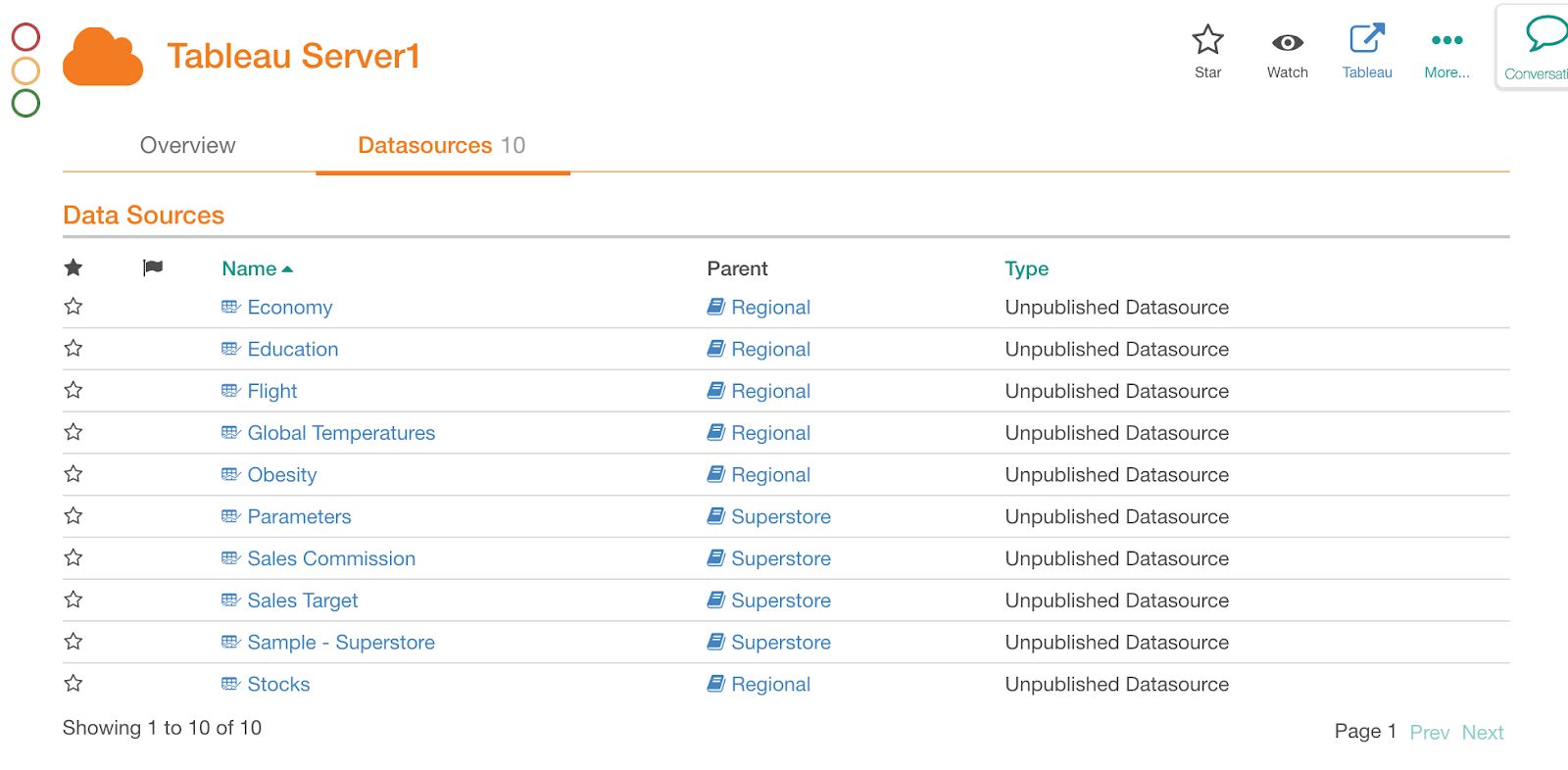This screenshot has height=770, width=1568.
Task: Click the Showing 1 to 10 of 10 text
Action: (x=162, y=728)
